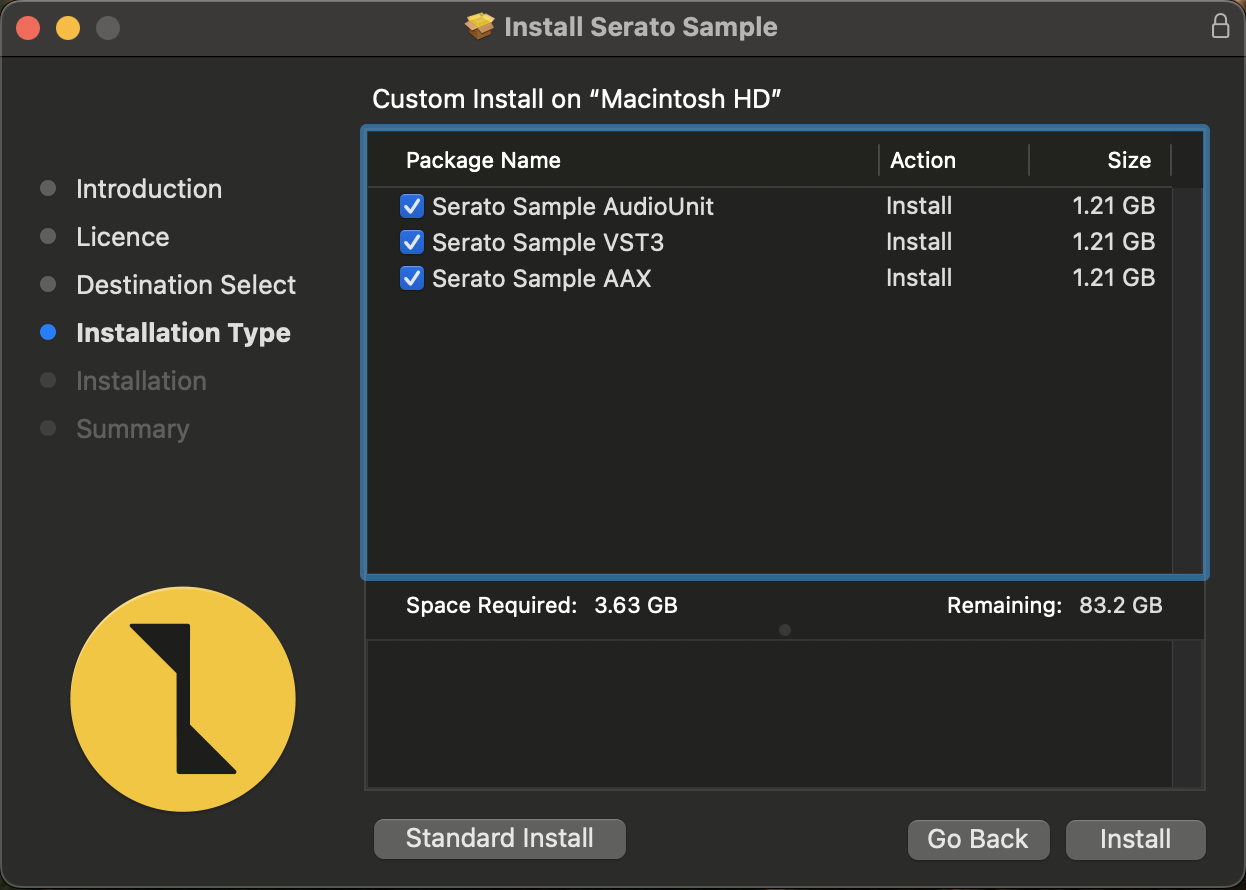The image size is (1246, 890).
Task: Click the 1.21 GB size of VST3
Action: 1114,242
